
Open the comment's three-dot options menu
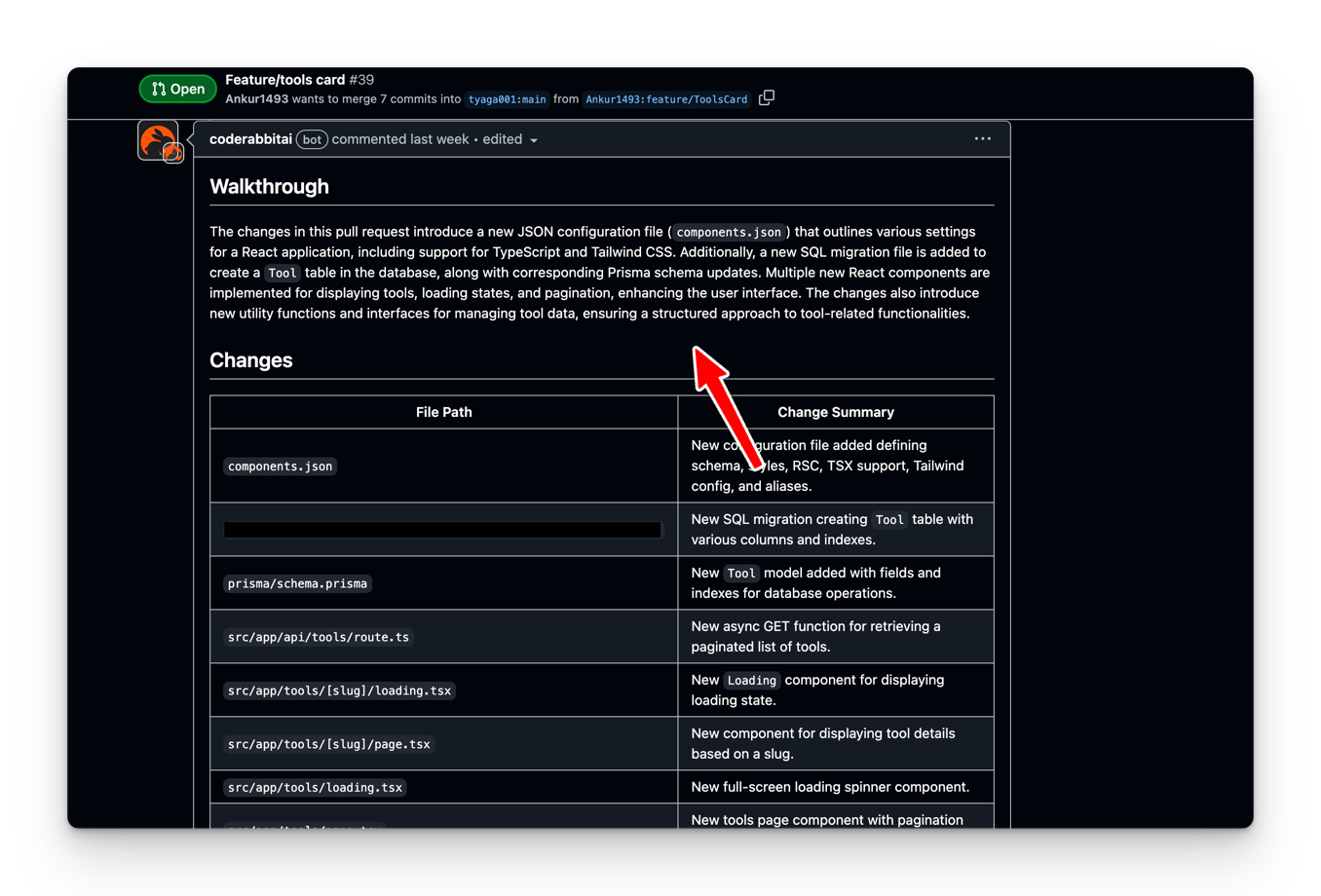point(982,139)
